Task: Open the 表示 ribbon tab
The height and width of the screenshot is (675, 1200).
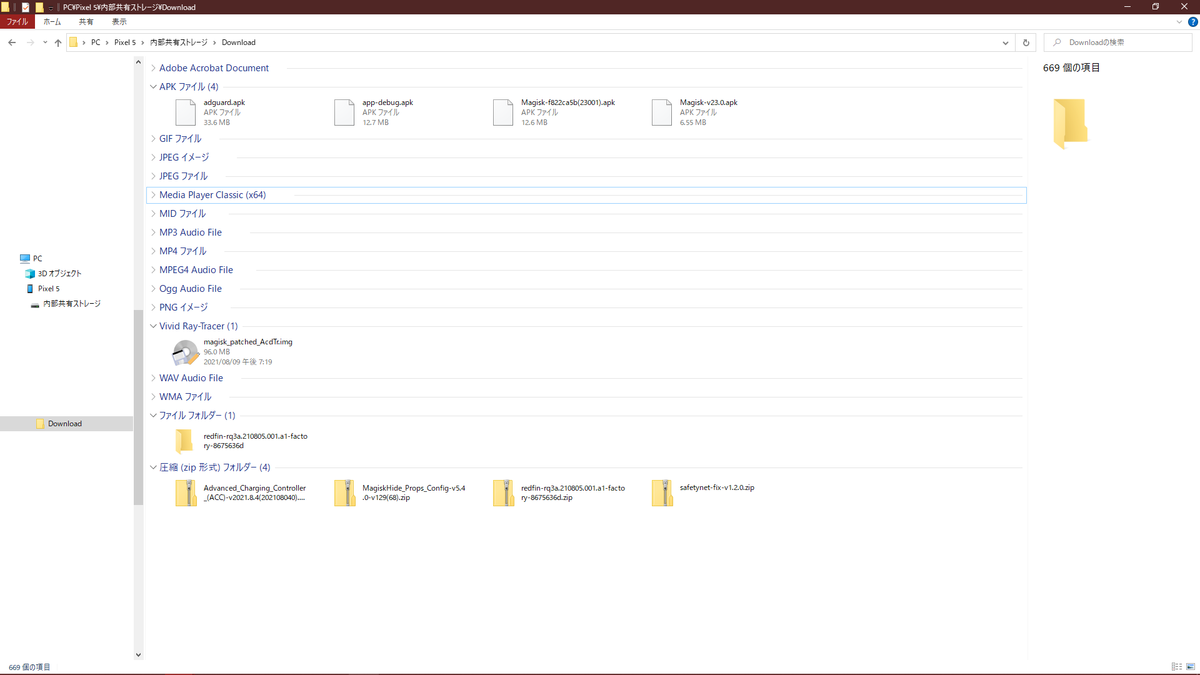Action: click(119, 21)
